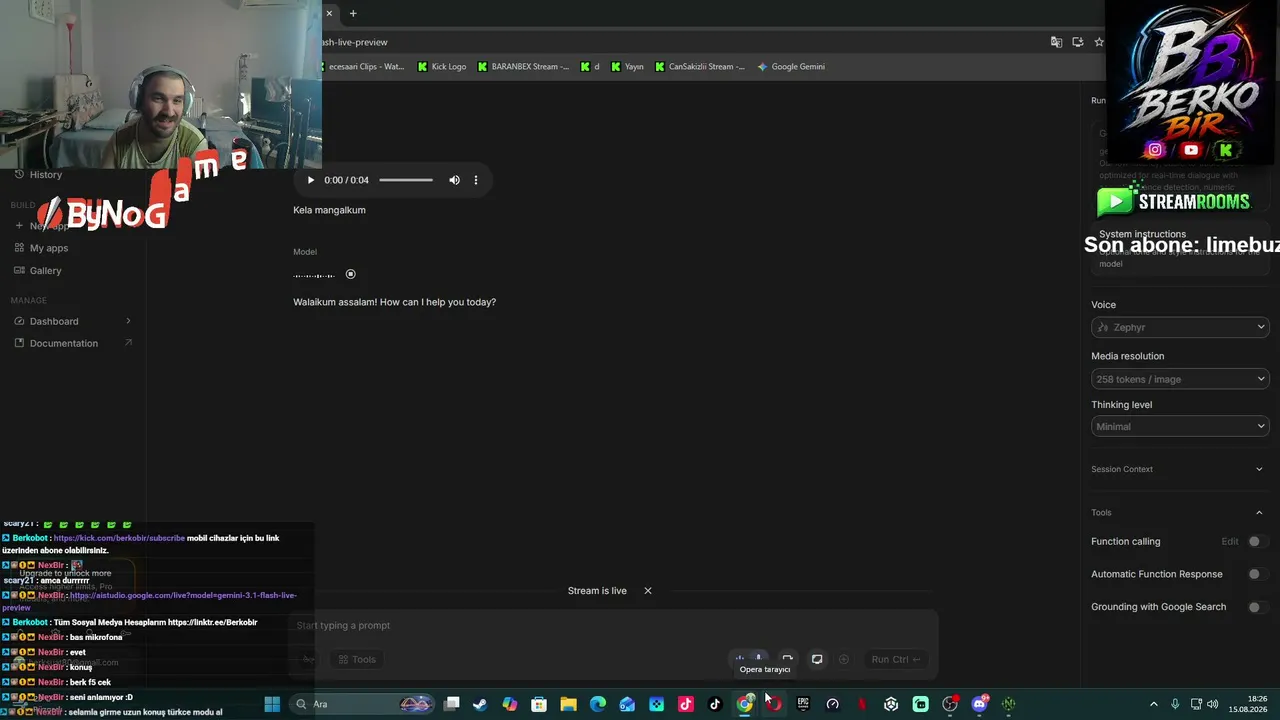Click the taskbar volume icon

tap(1213, 704)
